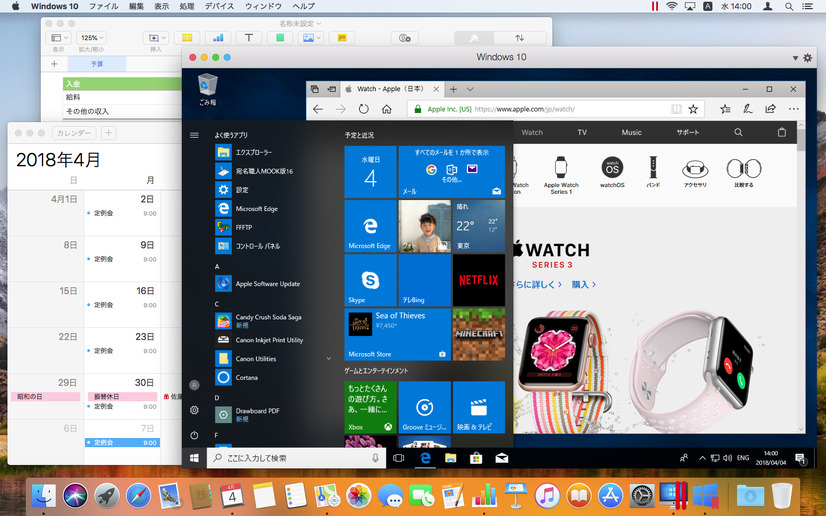826x516 pixels.
Task: Add new calendar event with plus button
Action: (109, 133)
